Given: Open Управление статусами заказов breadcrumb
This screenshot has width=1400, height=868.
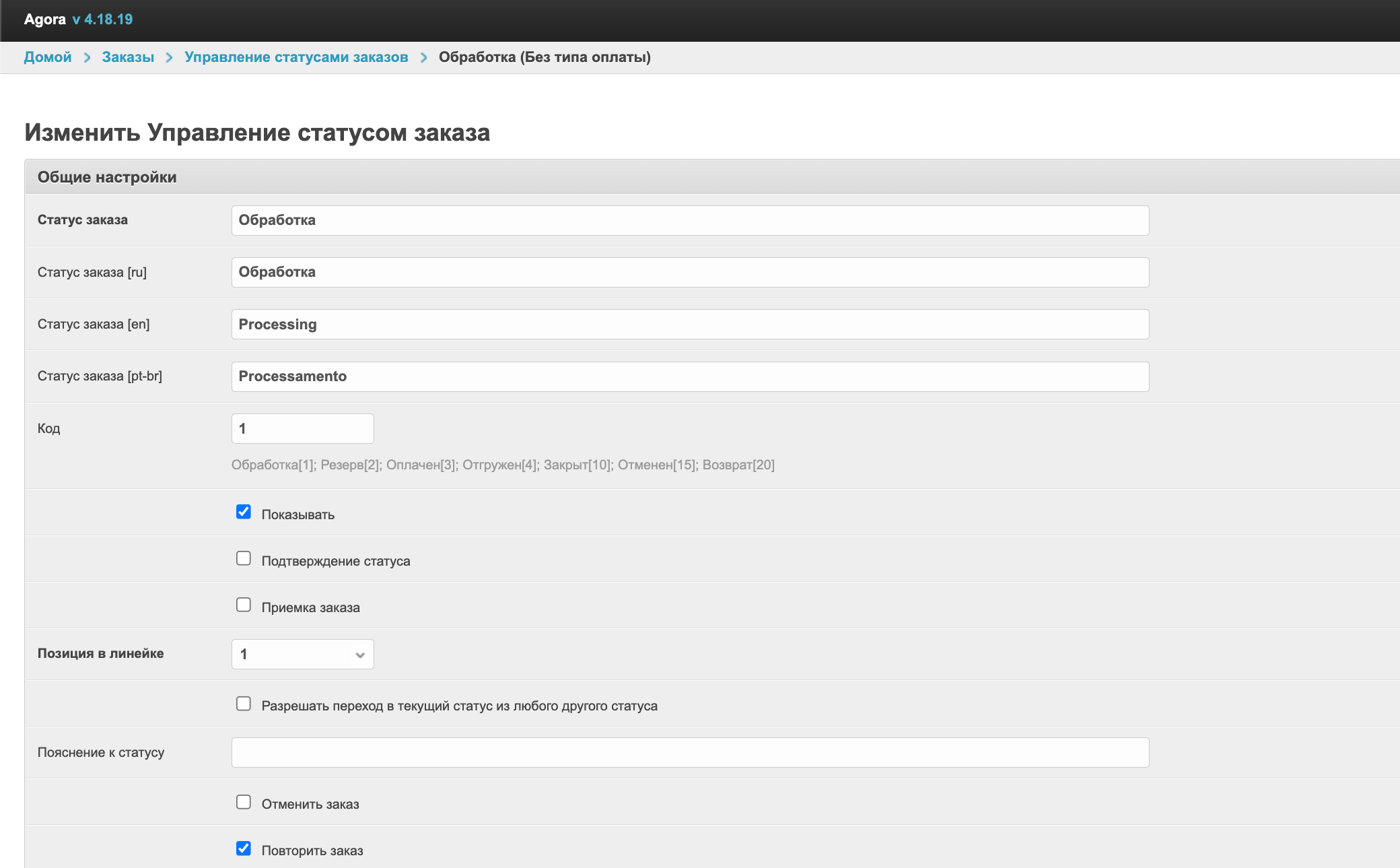Looking at the screenshot, I should click(296, 57).
